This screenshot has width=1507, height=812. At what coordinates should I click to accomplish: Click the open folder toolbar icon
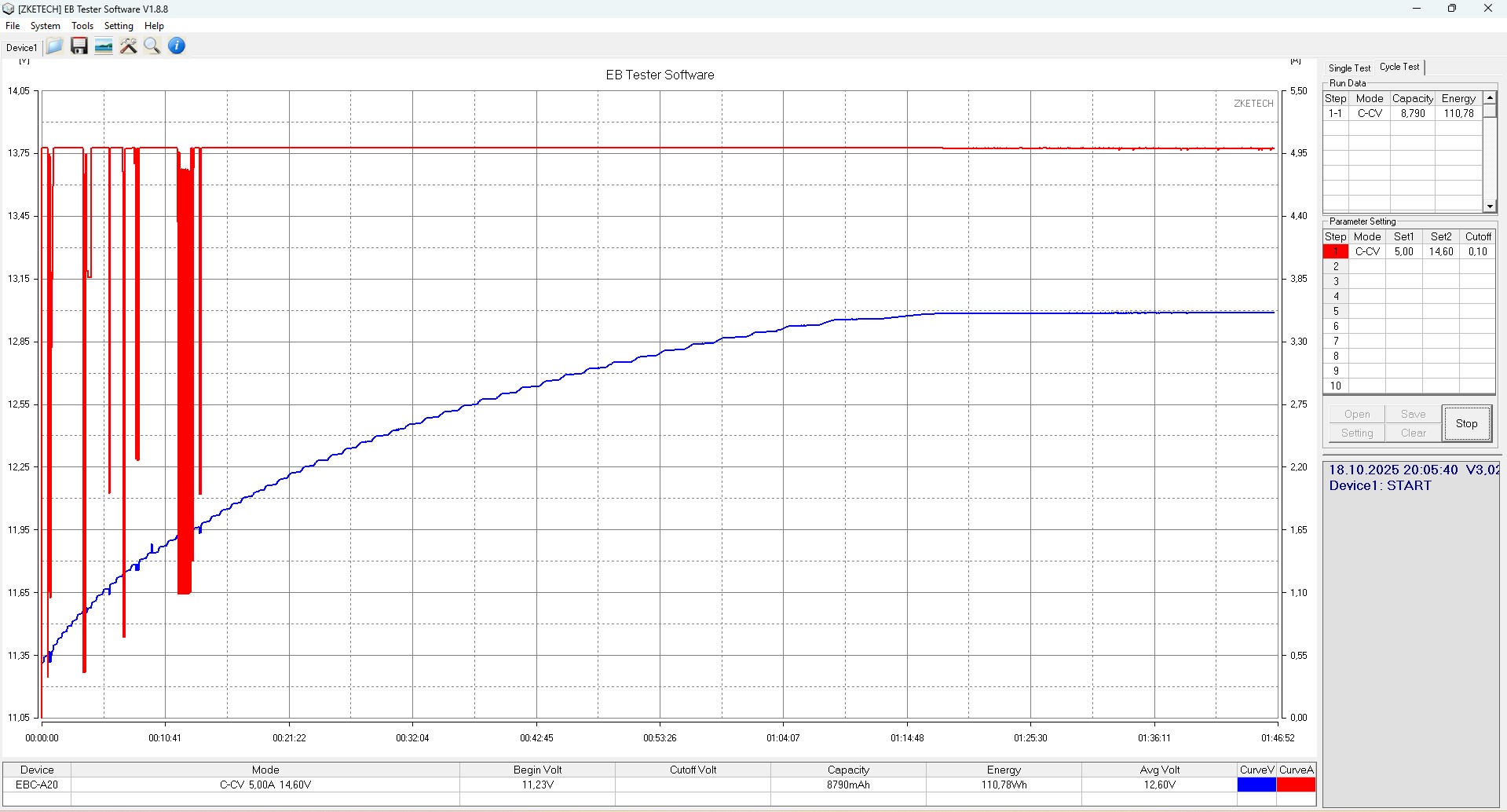coord(54,46)
